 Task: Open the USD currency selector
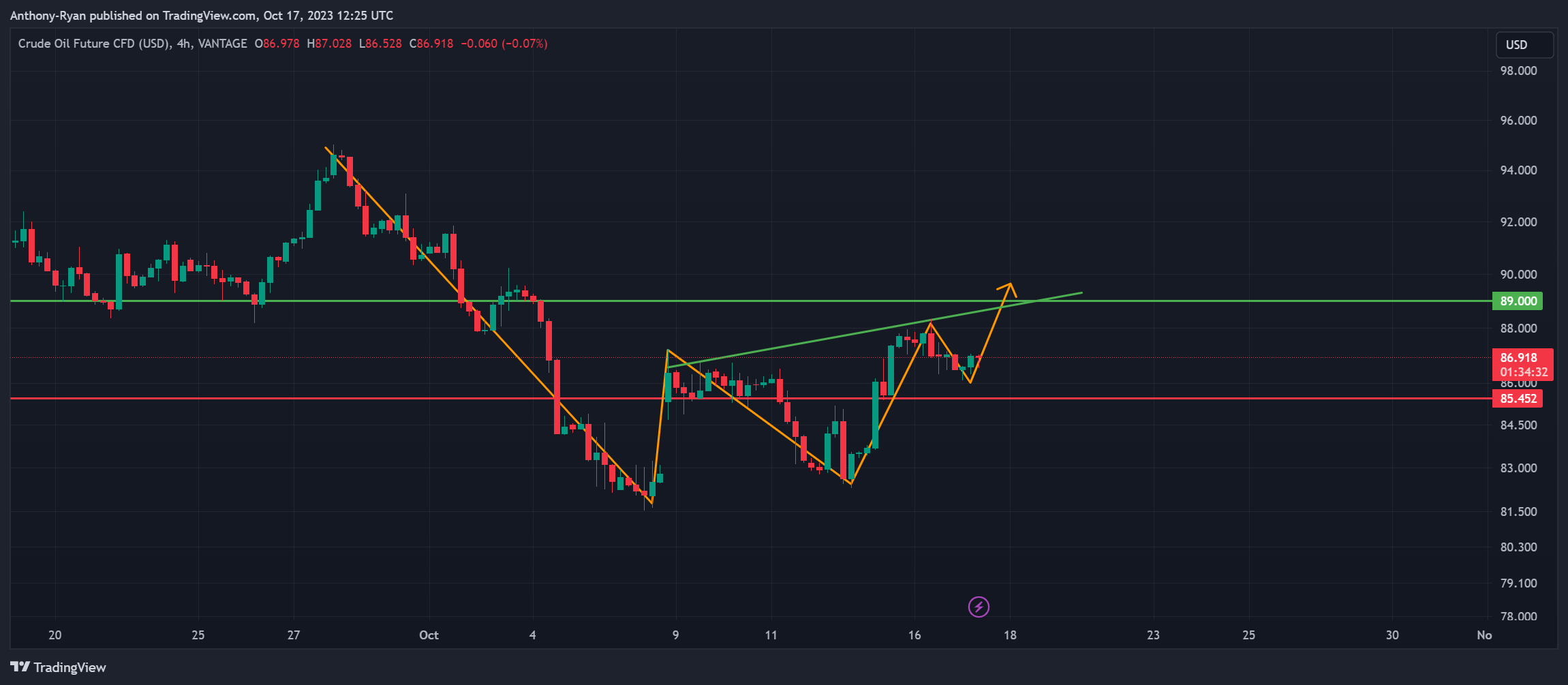click(x=1524, y=45)
